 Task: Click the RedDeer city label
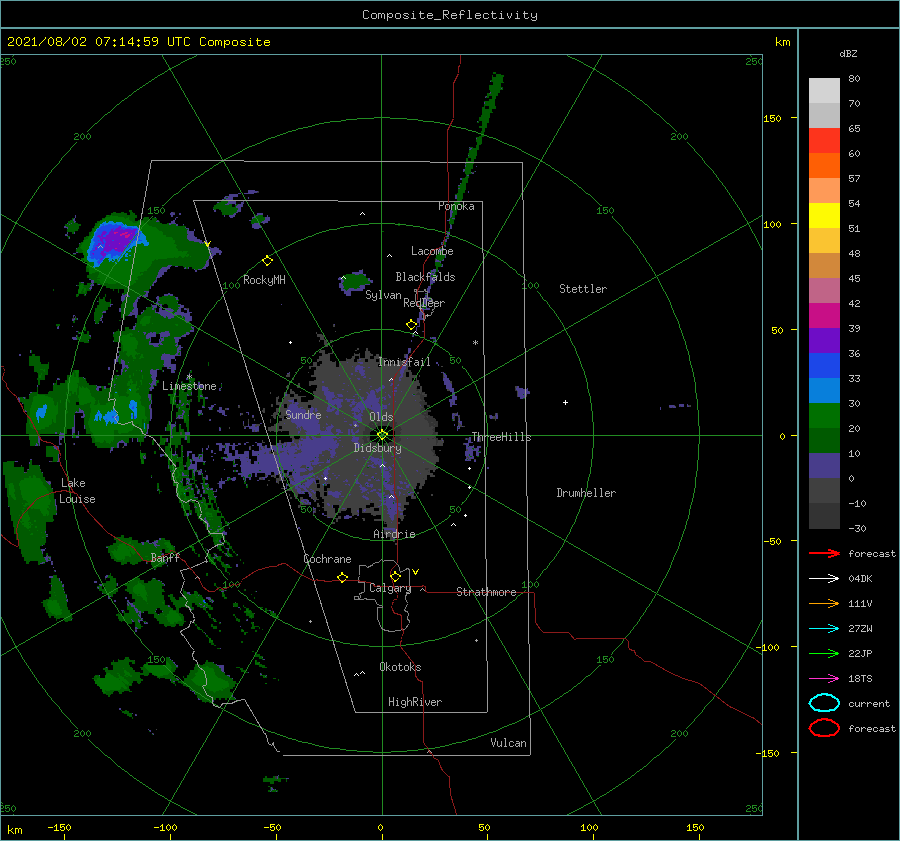click(x=424, y=303)
